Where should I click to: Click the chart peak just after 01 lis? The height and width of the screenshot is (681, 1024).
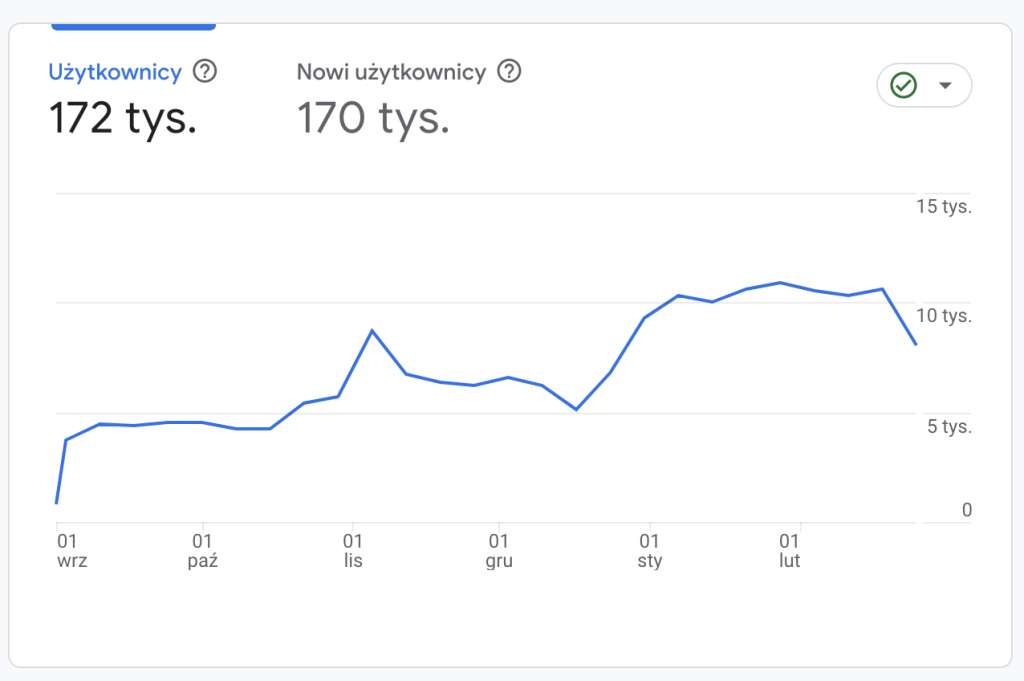coord(372,330)
